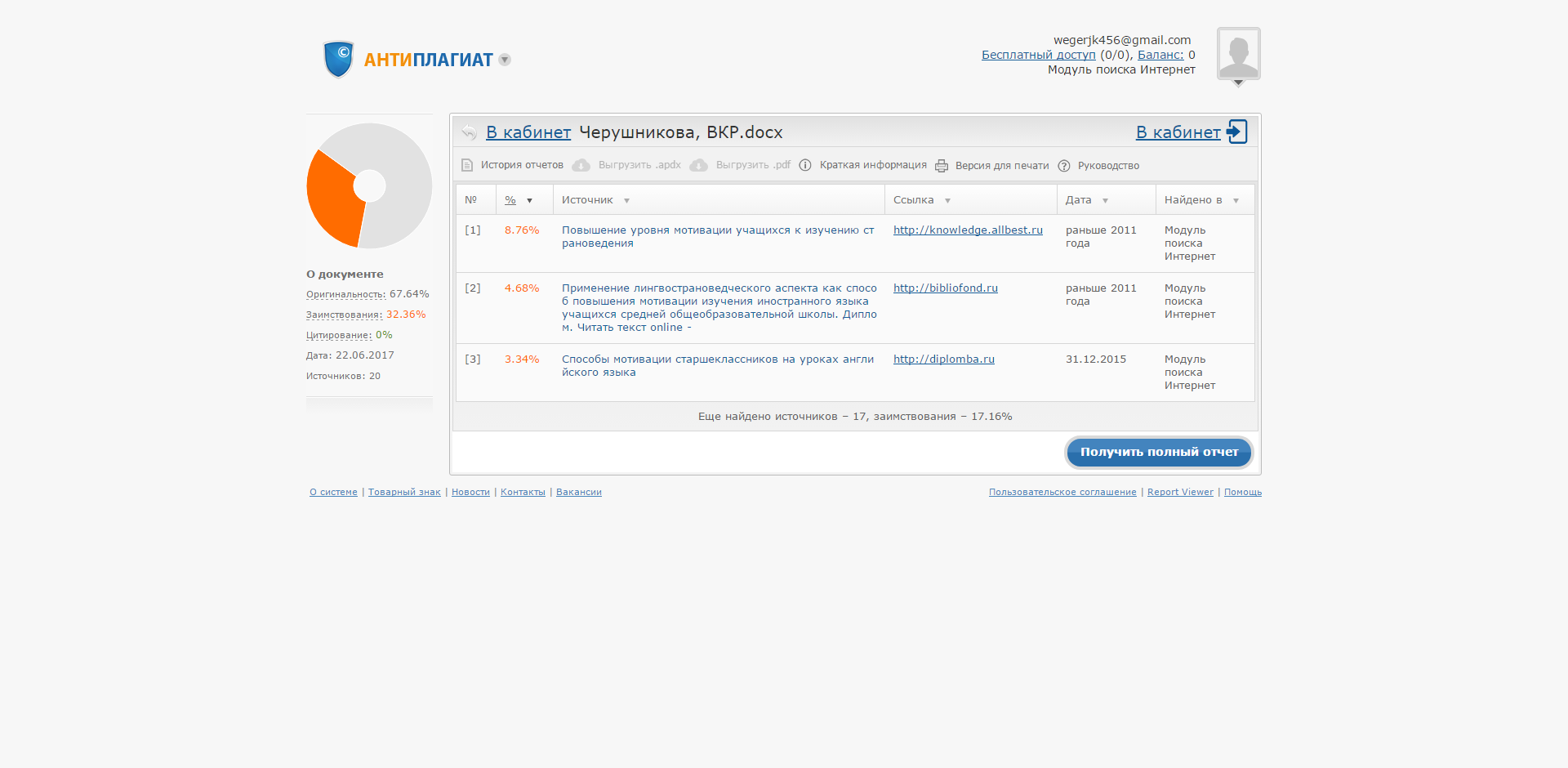Click the exit-to-cabinet door icon

(x=1237, y=132)
